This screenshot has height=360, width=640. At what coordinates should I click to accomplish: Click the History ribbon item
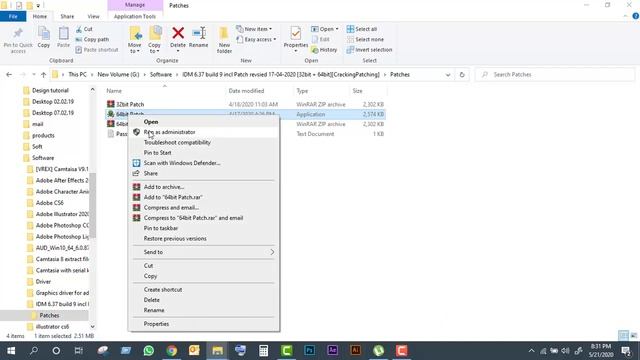(x=324, y=50)
